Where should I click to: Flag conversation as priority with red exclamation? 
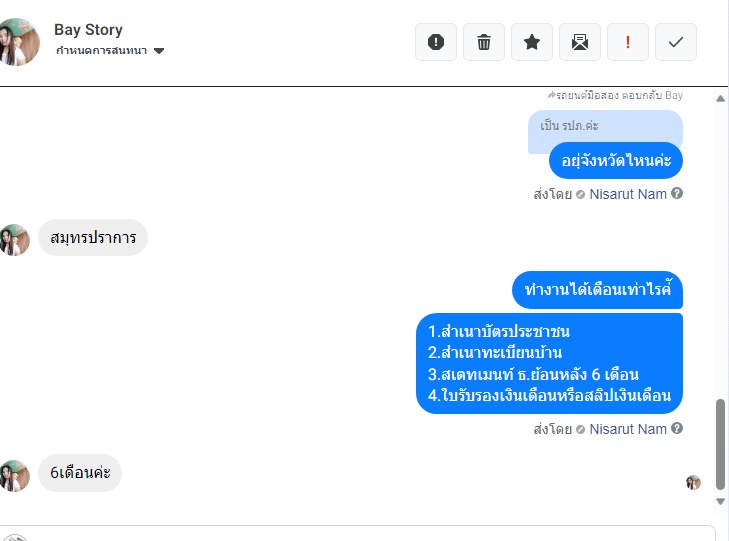tap(628, 42)
